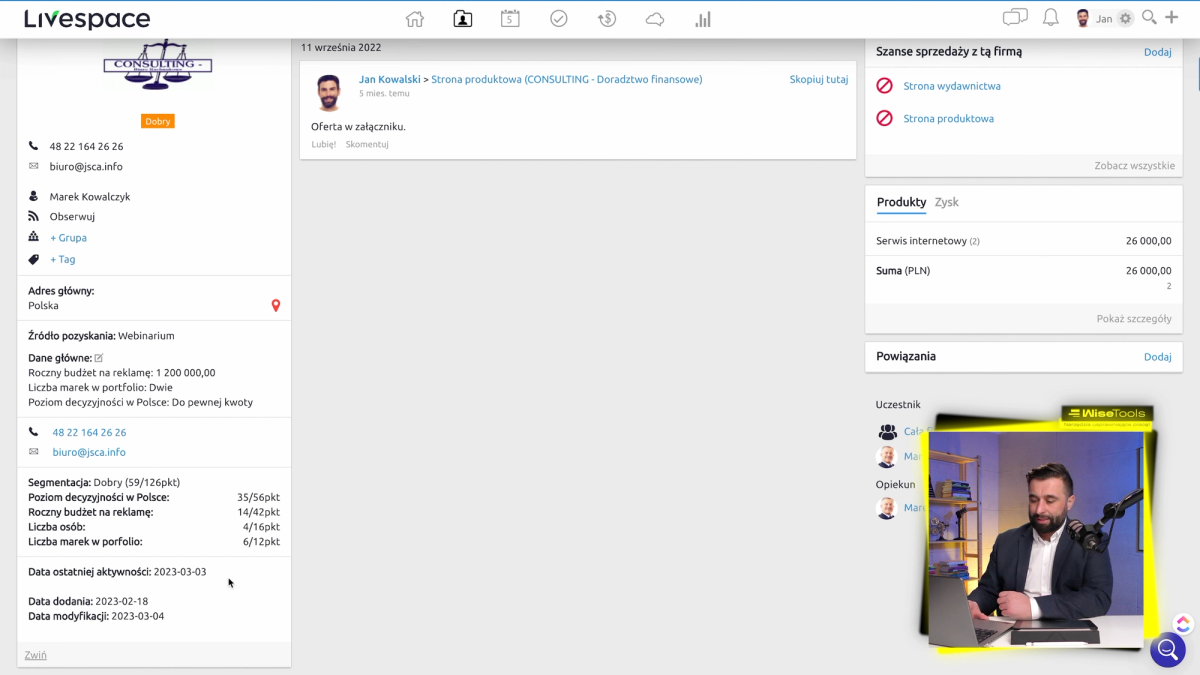Open the Contacts module icon
Viewport: 1200px width, 675px height.
[x=462, y=19]
